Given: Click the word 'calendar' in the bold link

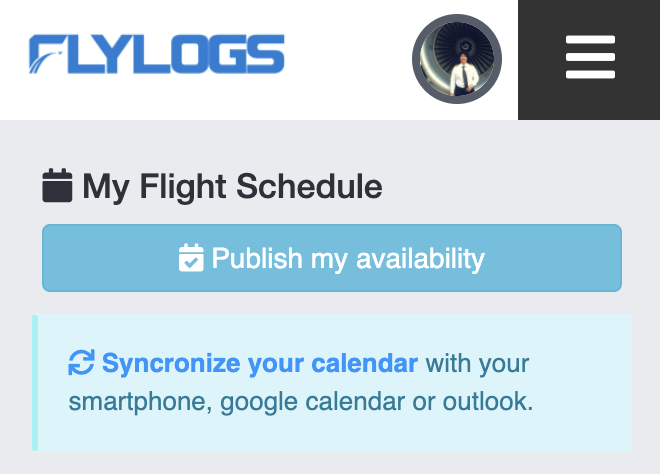Looking at the screenshot, I should click(368, 363).
